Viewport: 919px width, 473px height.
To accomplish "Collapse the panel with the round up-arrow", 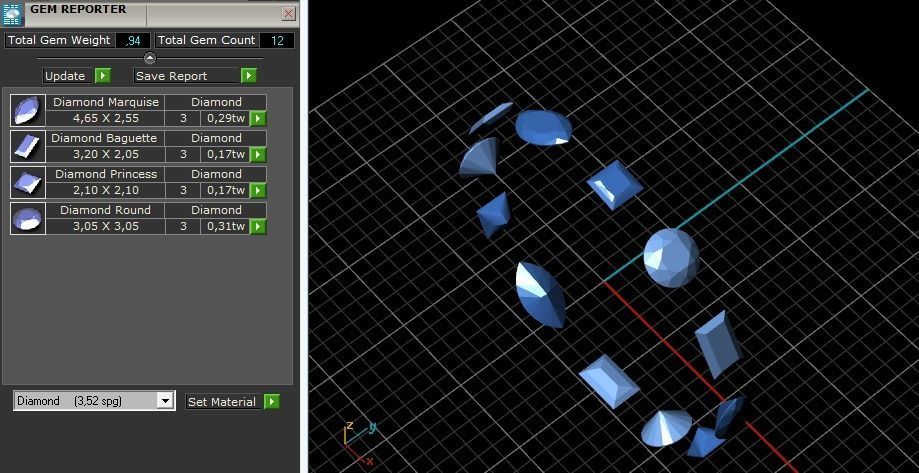I will [x=150, y=58].
